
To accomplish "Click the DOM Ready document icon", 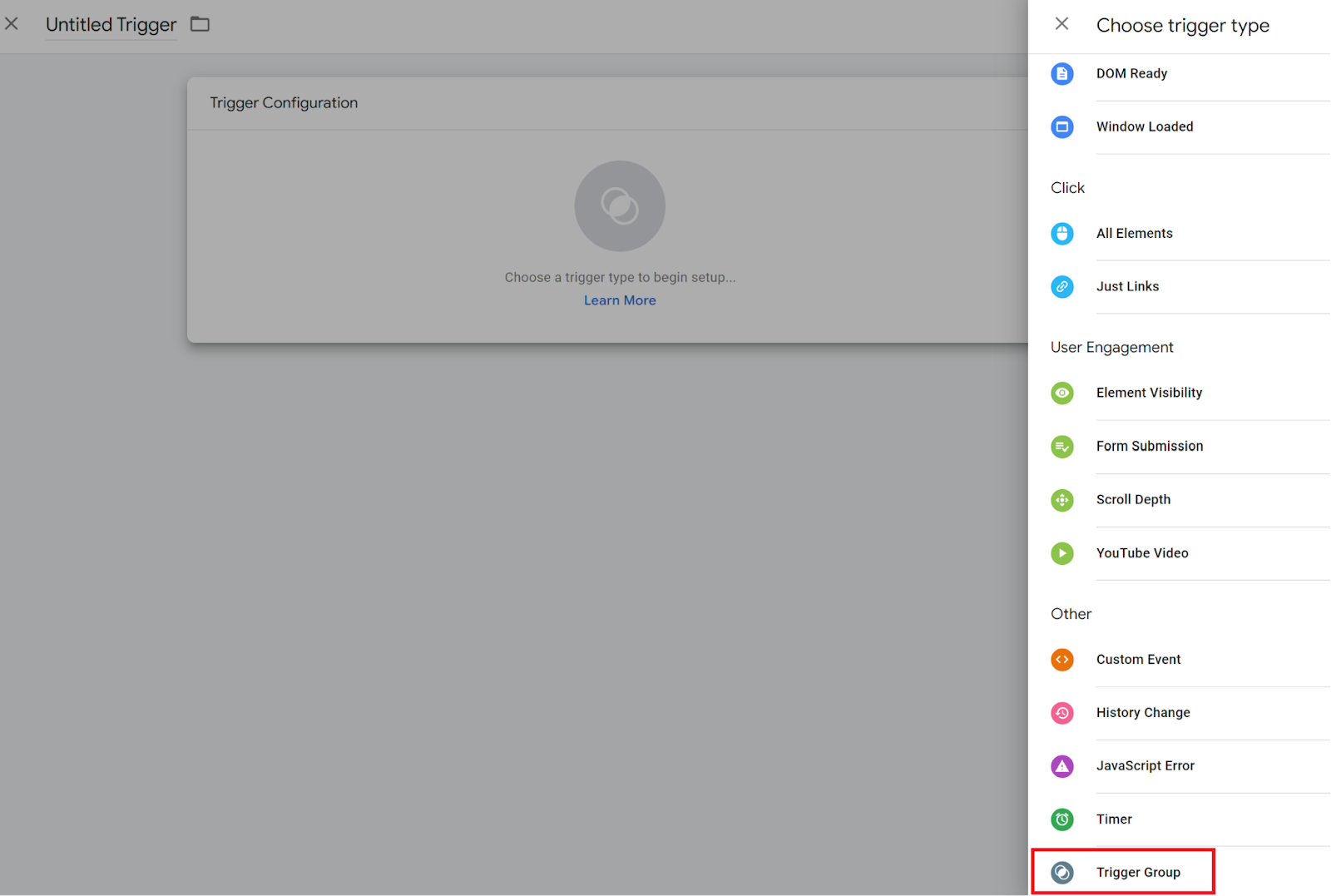I will point(1061,74).
